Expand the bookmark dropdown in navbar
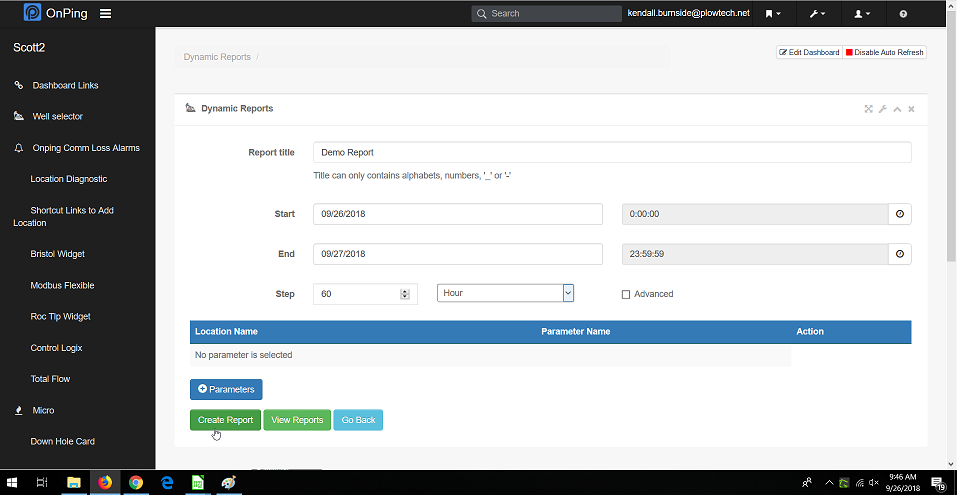The image size is (957, 495). click(773, 14)
